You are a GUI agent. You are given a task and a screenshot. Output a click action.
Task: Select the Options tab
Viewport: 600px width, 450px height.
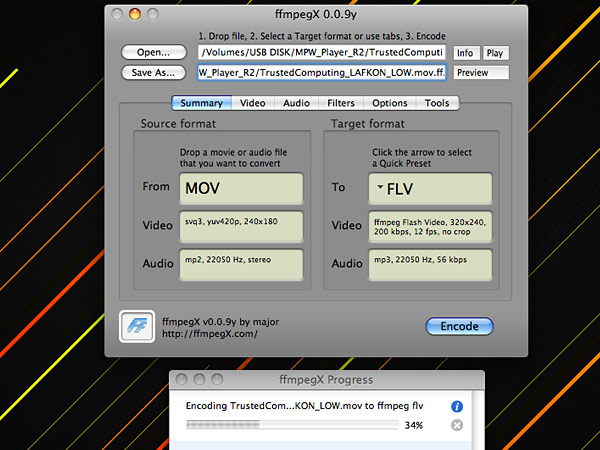pyautogui.click(x=390, y=103)
